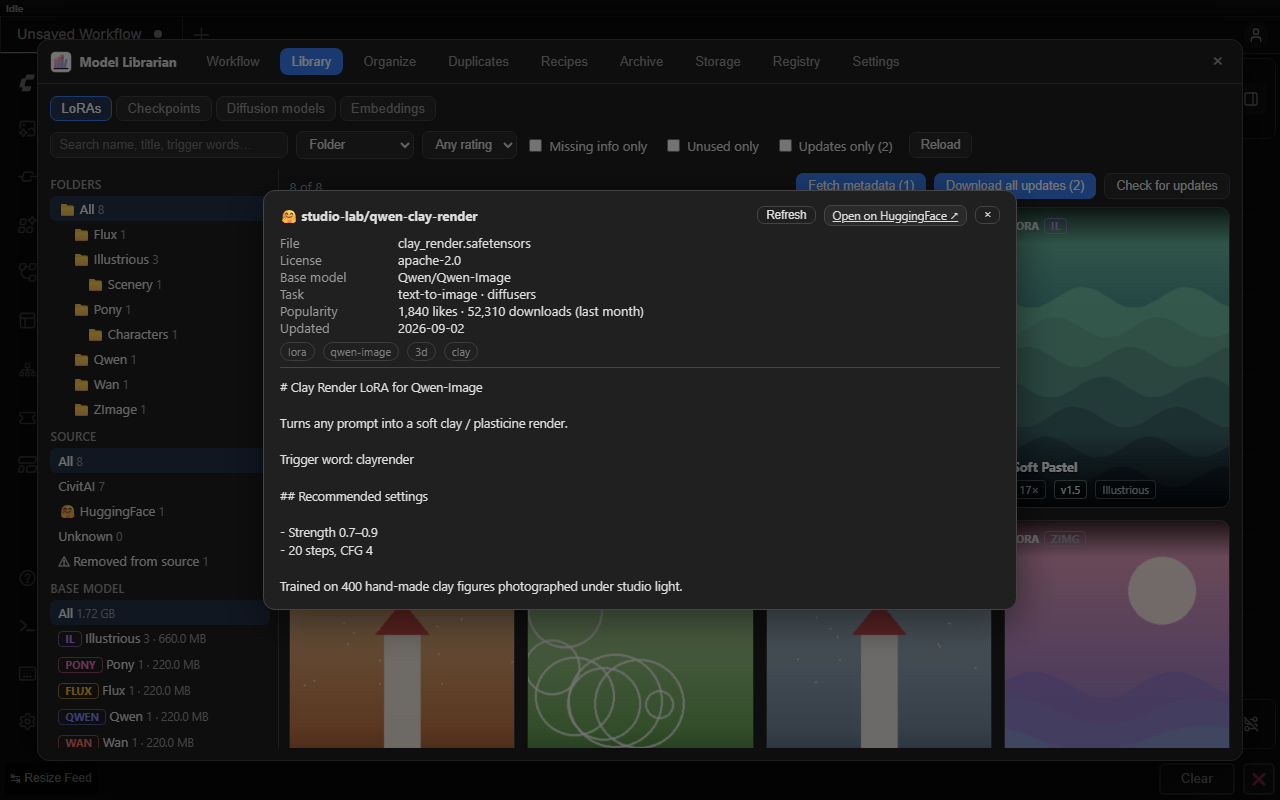This screenshot has height=800, width=1280.
Task: Filter by Qwen base model
Action: click(x=160, y=716)
